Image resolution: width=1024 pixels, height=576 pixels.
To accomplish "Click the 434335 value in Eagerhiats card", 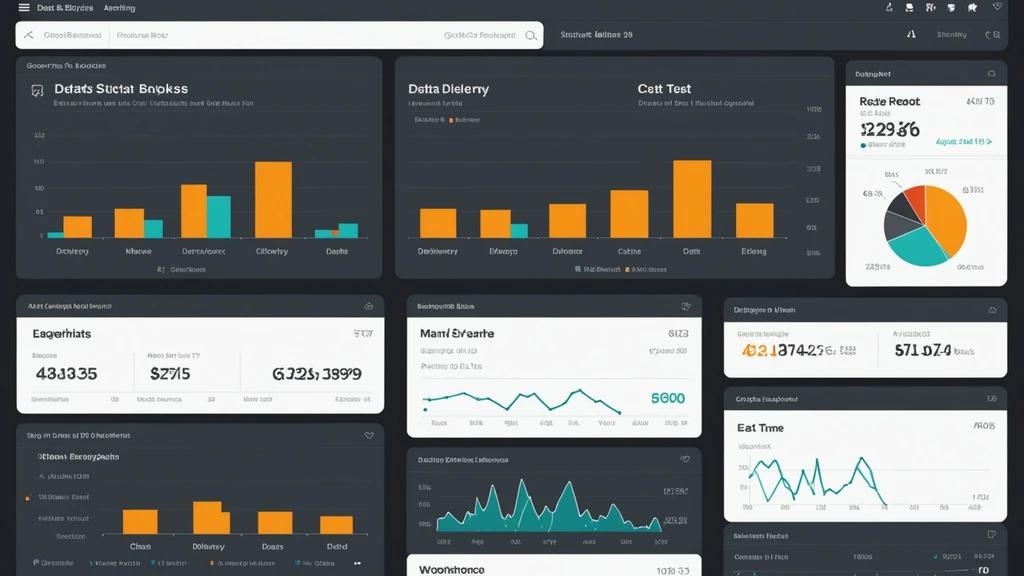I will 66,374.
